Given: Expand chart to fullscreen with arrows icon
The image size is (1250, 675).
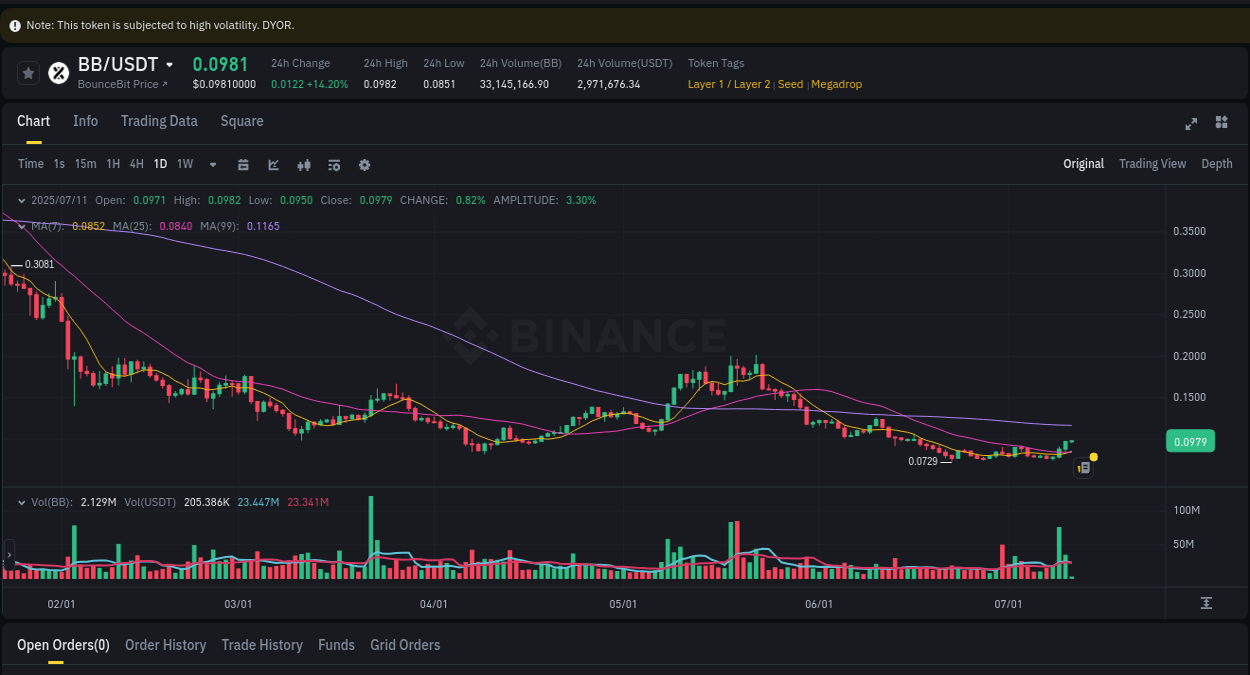Looking at the screenshot, I should pyautogui.click(x=1191, y=123).
